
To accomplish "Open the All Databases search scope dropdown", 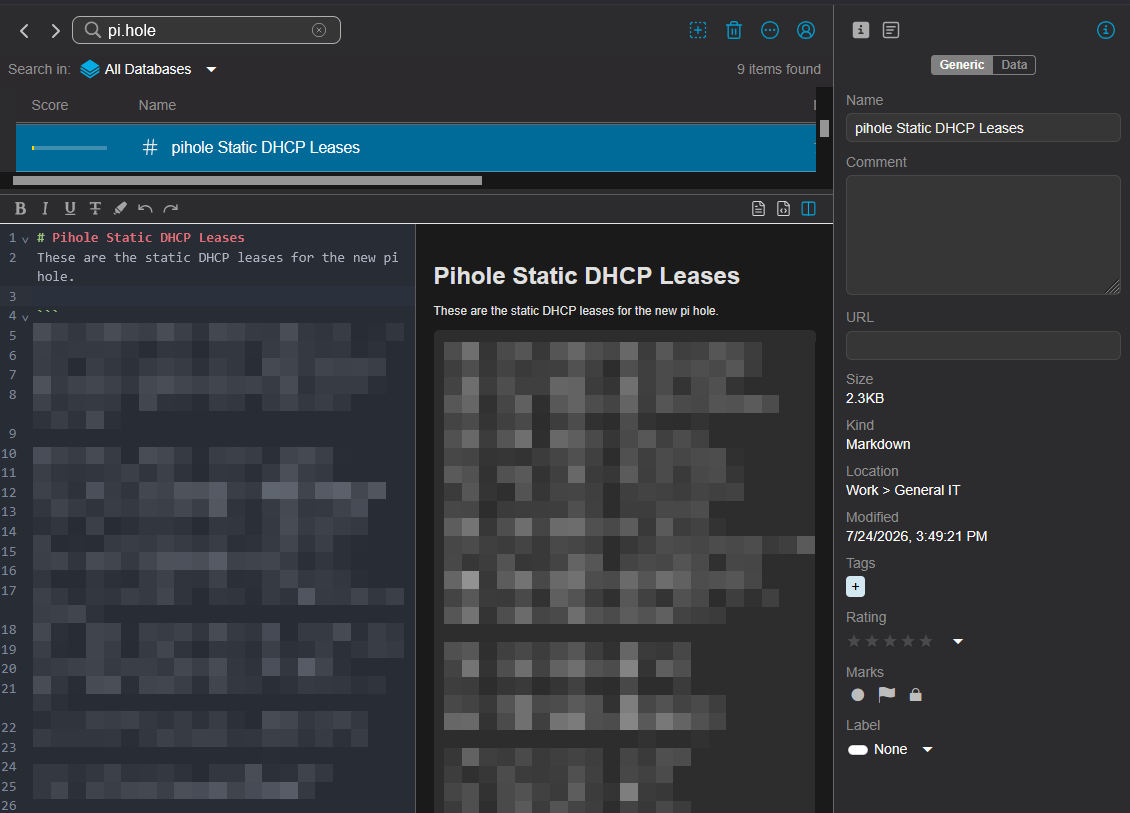I will (148, 69).
